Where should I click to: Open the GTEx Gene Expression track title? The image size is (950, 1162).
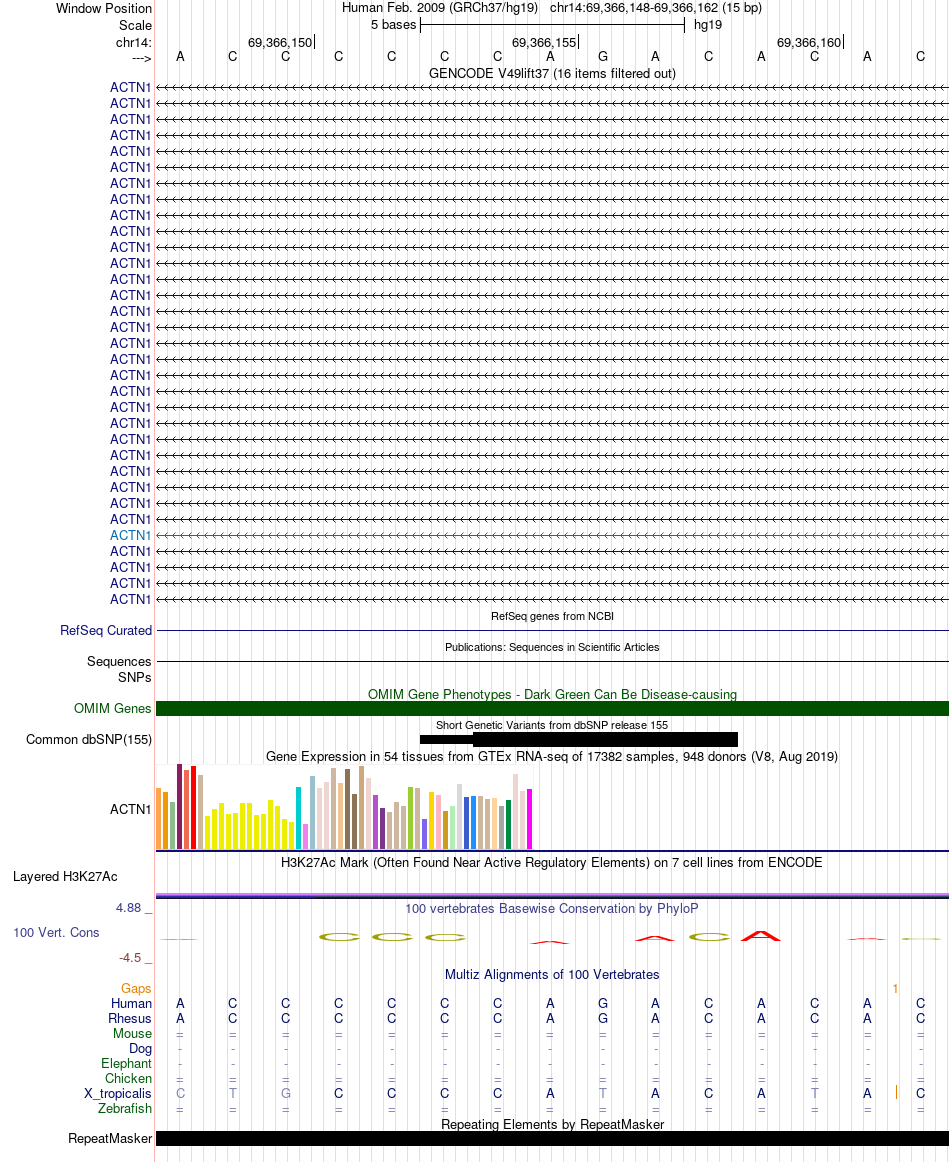click(552, 757)
